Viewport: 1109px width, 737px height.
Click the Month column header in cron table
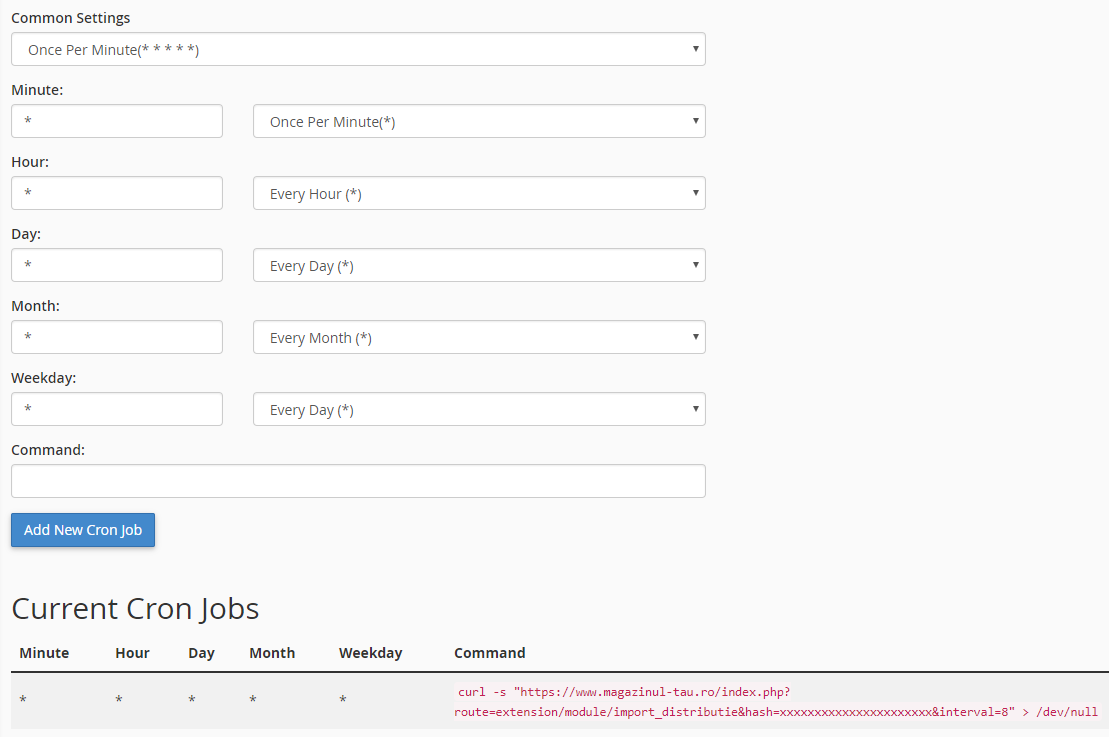coord(272,653)
